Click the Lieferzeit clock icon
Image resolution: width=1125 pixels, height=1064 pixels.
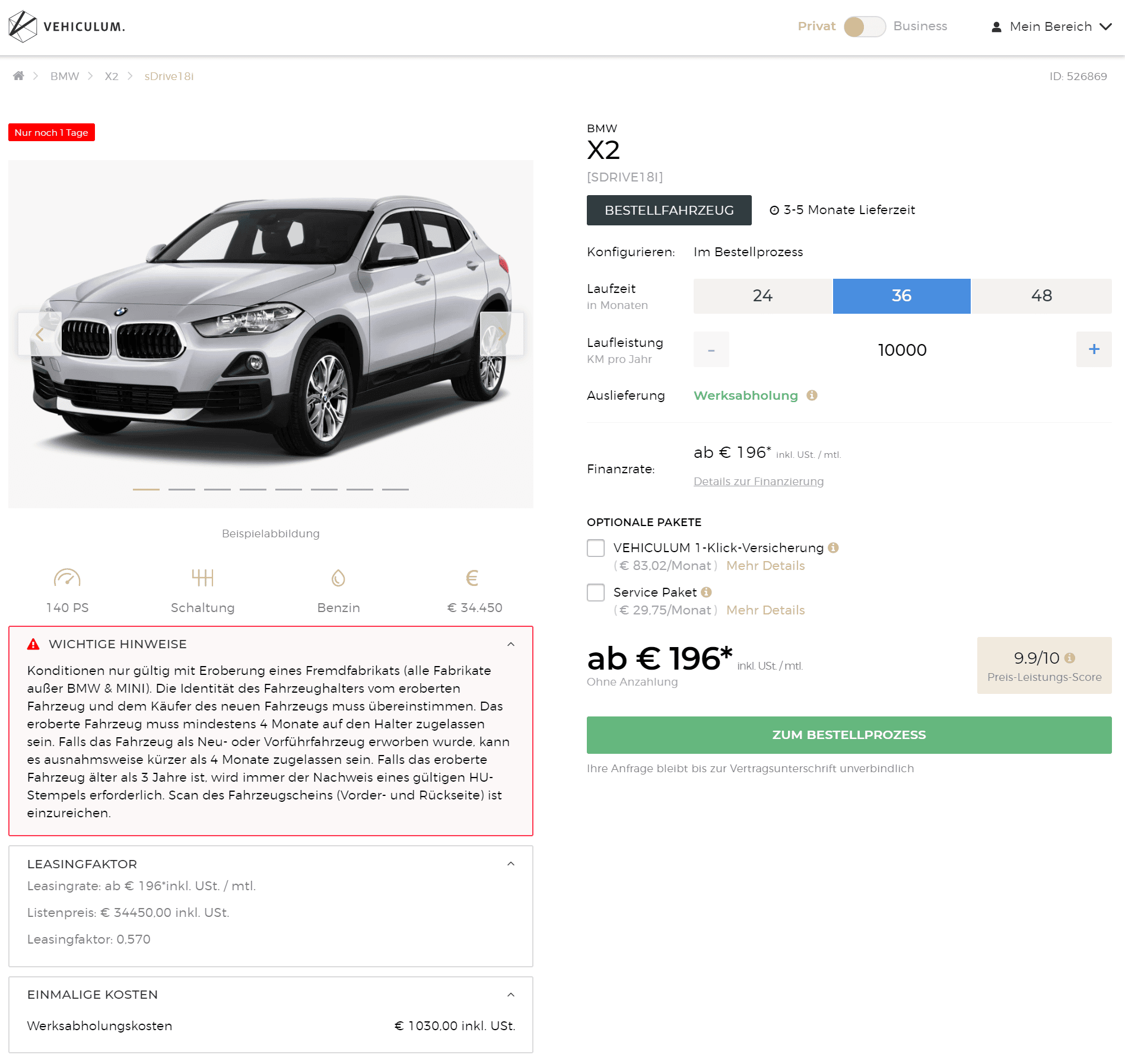774,210
